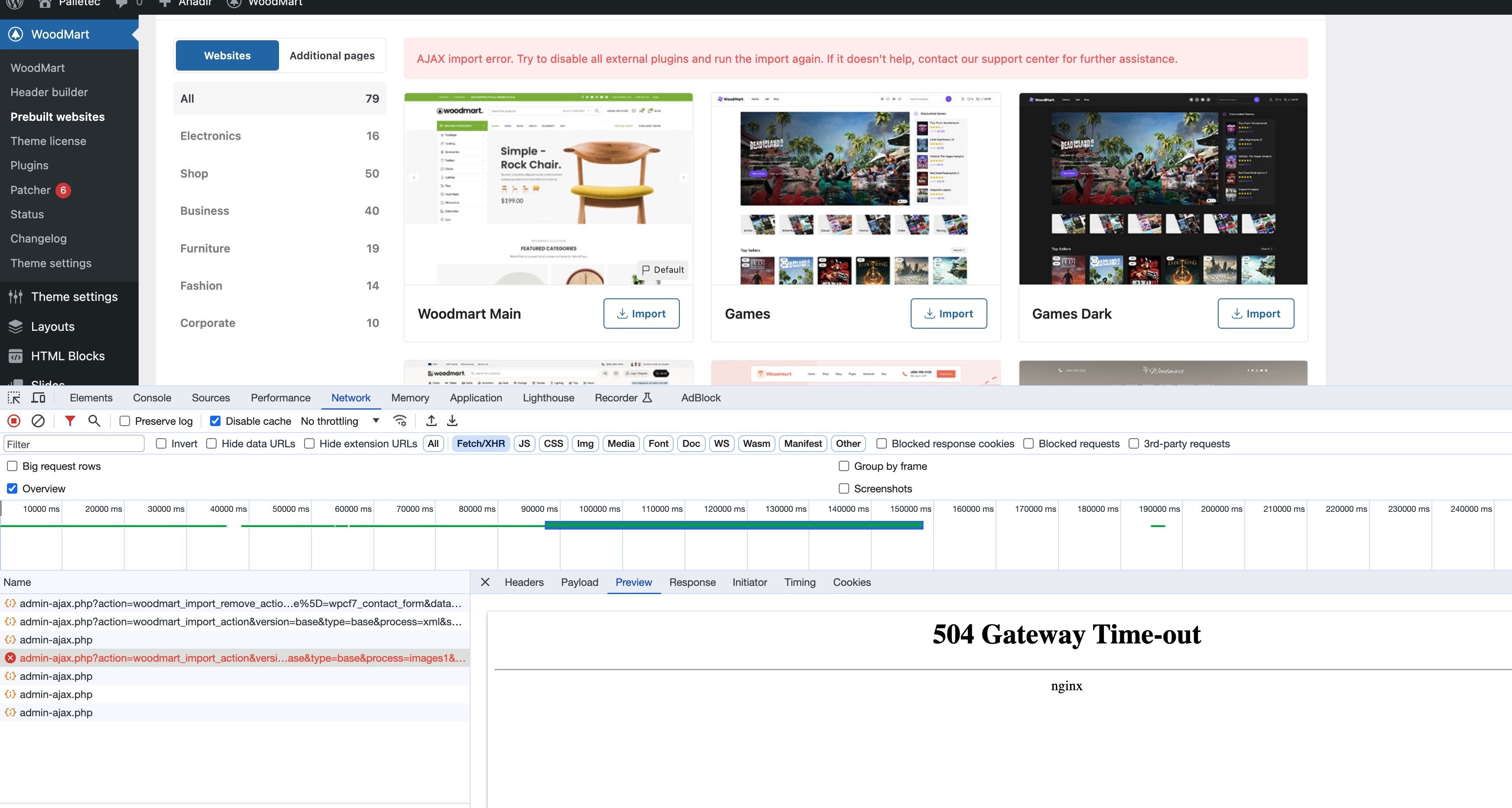The width and height of the screenshot is (1512, 808).
Task: Click the stop recording network log icon
Action: (14, 421)
